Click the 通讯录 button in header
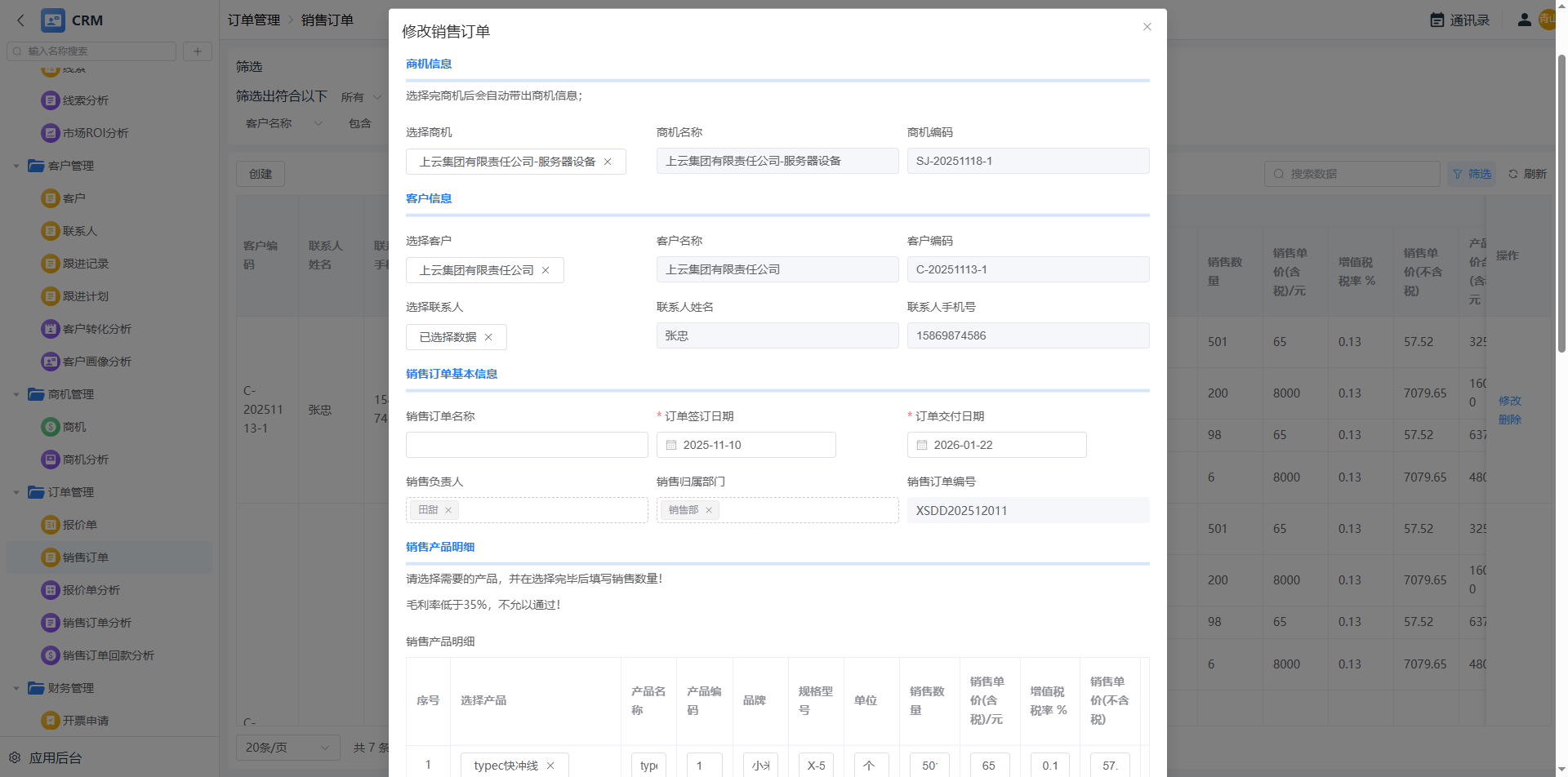The width and height of the screenshot is (1568, 777). 1460,20
